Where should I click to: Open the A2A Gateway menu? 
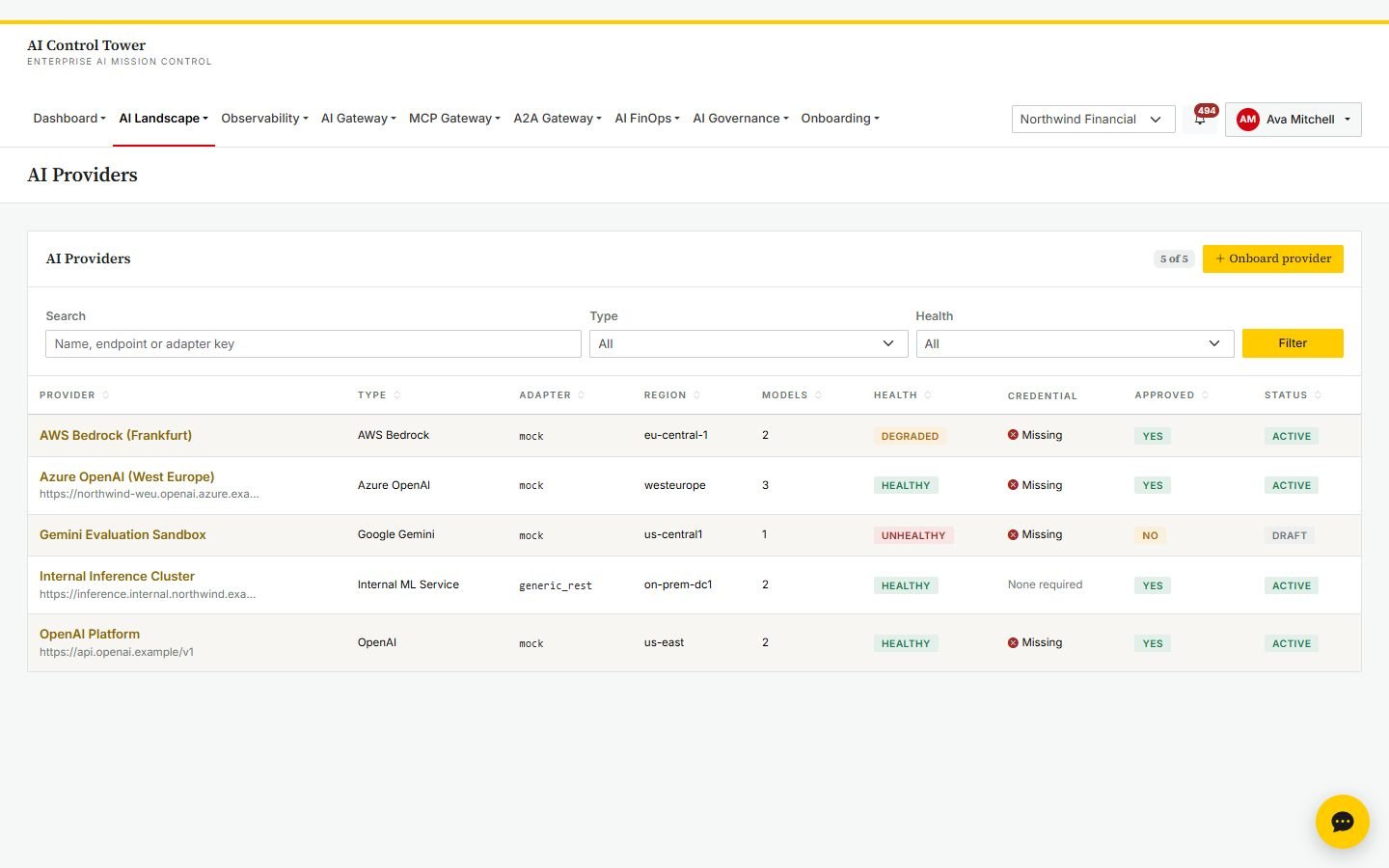pyautogui.click(x=558, y=119)
